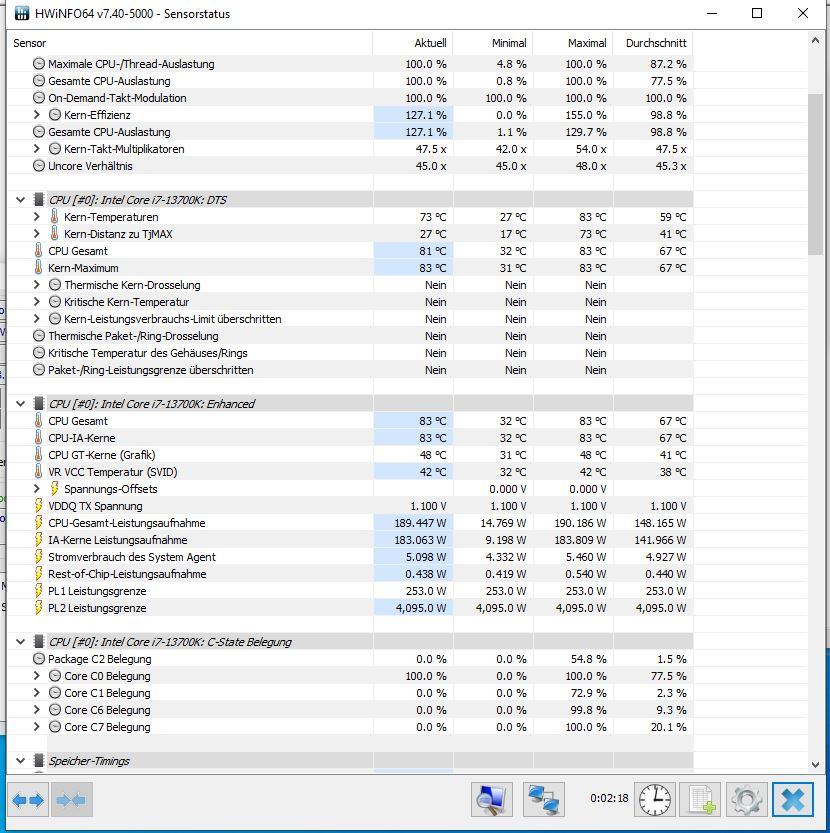Click the Durchschnitt column header
The image size is (830, 833).
pos(653,43)
